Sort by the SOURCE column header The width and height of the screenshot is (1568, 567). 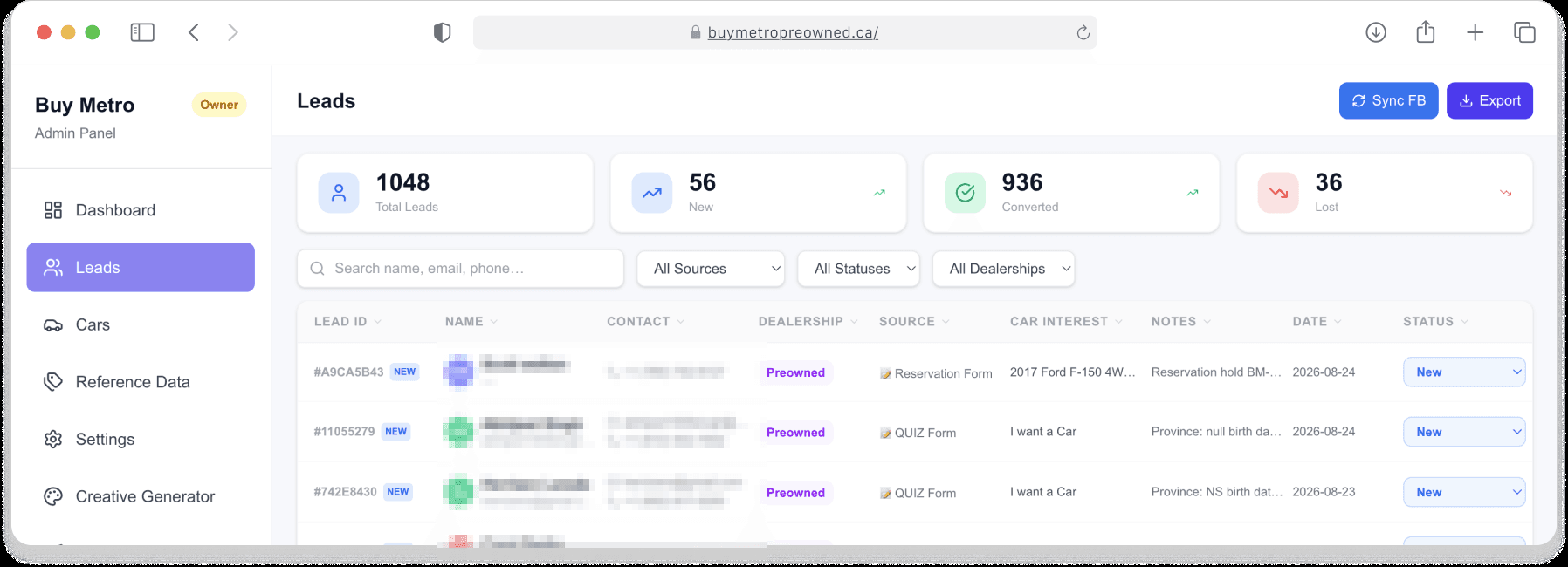[x=914, y=321]
